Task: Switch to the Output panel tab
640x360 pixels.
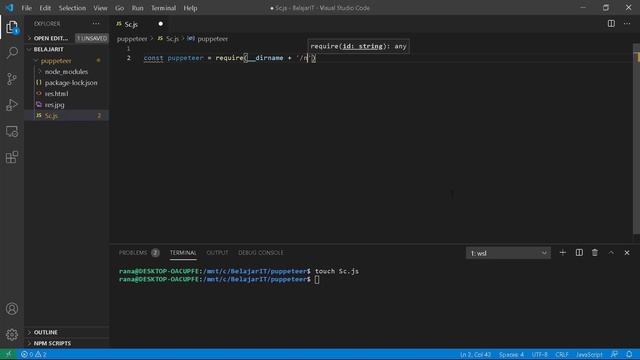Action: 217,253
